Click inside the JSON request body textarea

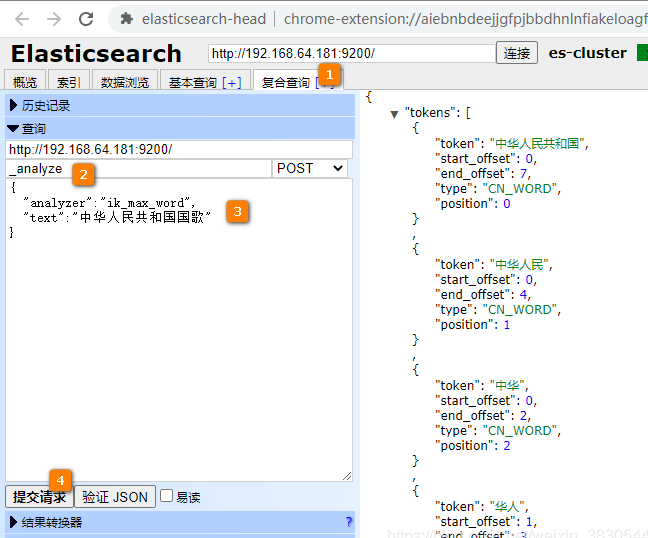179,331
